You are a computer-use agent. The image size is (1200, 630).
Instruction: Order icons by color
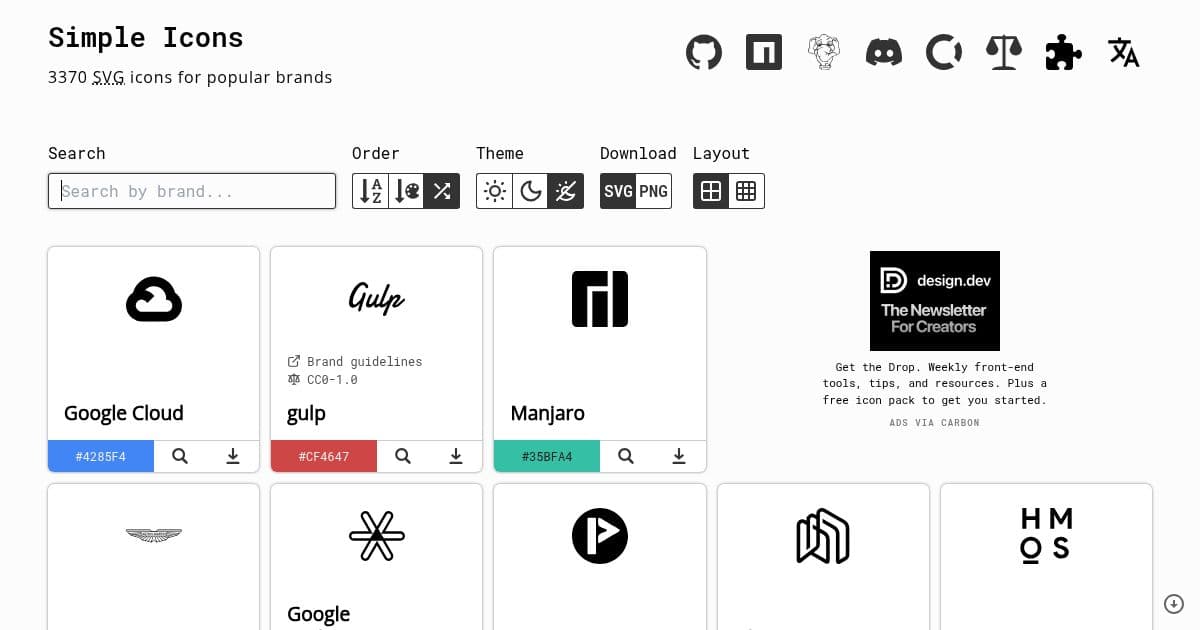pyautogui.click(x=406, y=191)
